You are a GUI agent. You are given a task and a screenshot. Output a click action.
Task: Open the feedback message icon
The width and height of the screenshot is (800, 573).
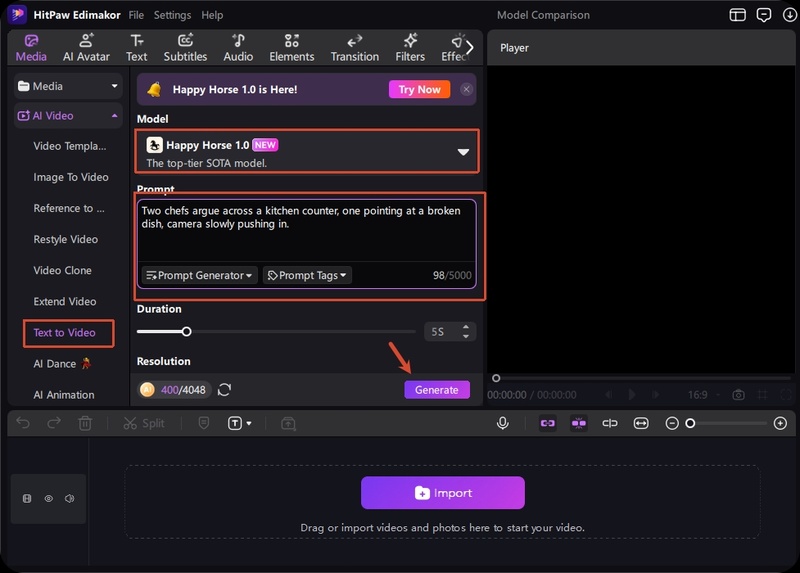[x=763, y=15]
